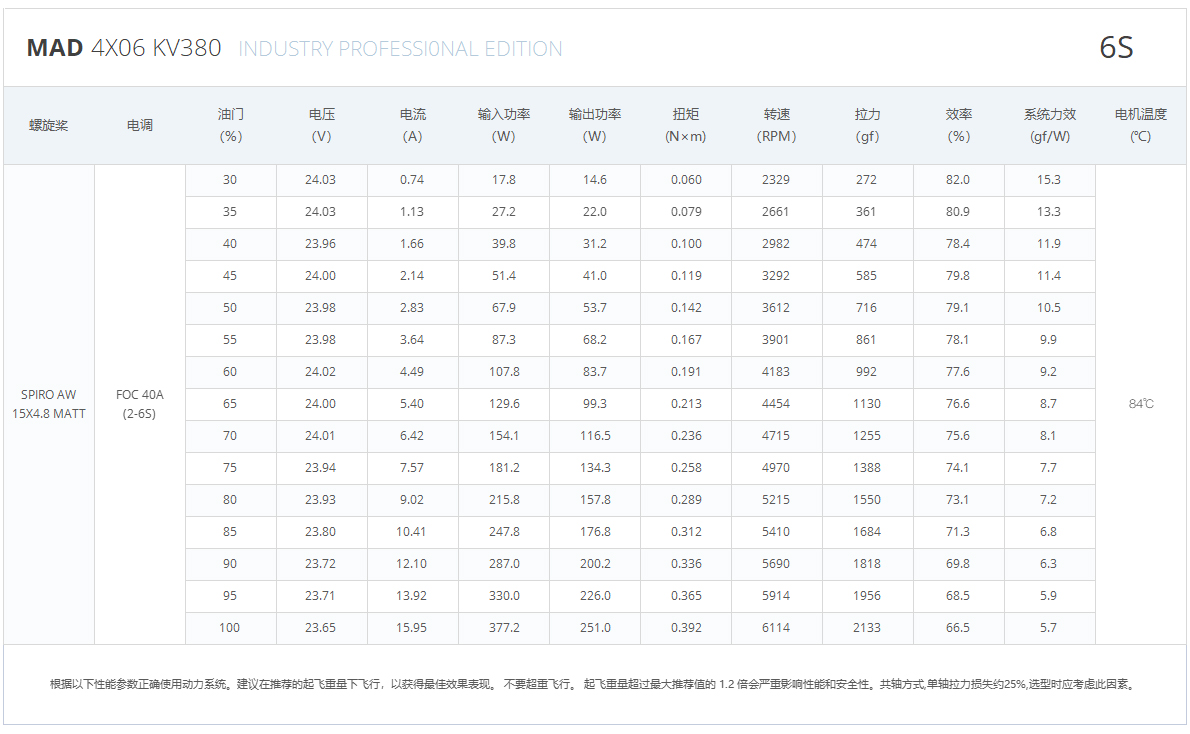Select the 输入功率 (W) column header
The height and width of the screenshot is (734, 1190).
coord(504,125)
